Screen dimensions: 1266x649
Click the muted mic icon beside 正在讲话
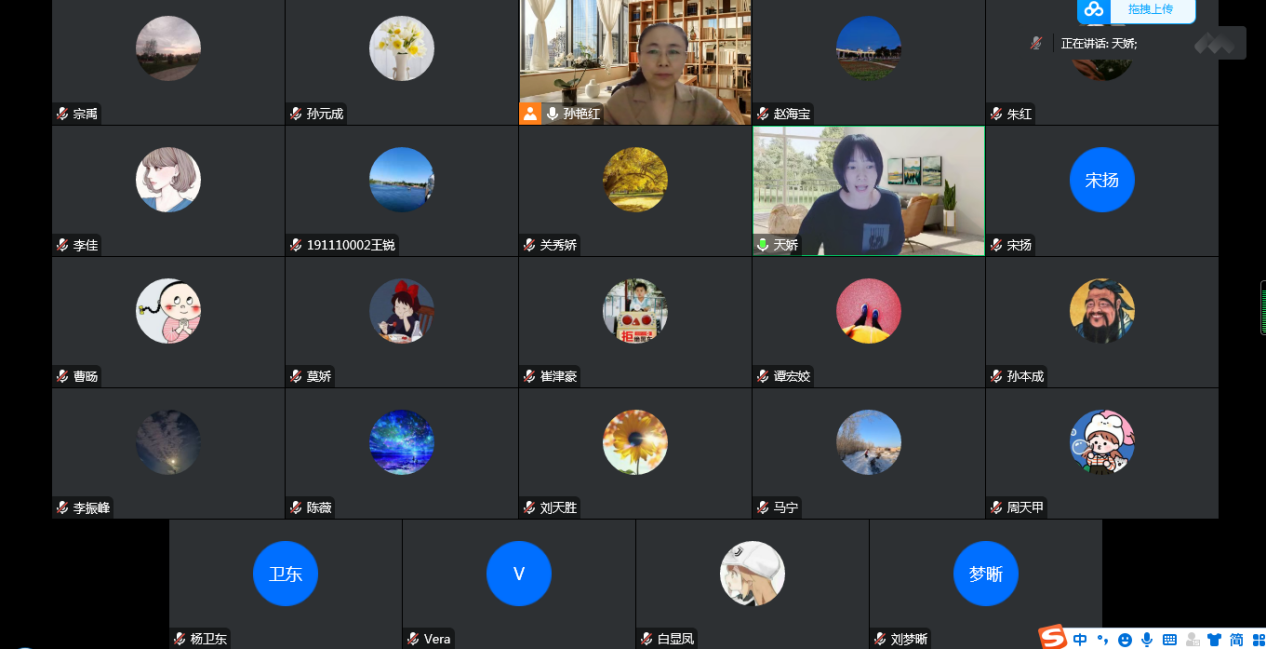click(1036, 43)
